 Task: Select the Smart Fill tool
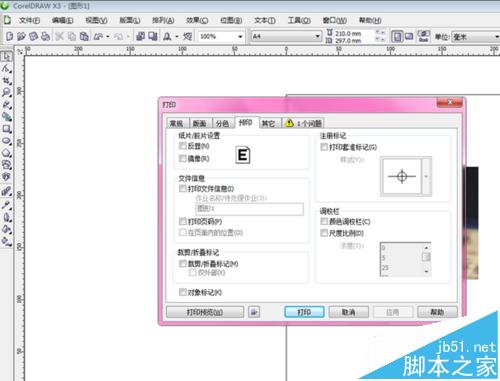[x=6, y=117]
